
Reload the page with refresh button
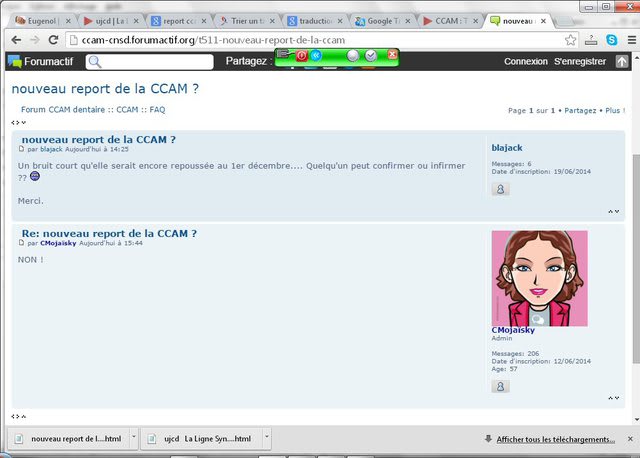click(54, 40)
